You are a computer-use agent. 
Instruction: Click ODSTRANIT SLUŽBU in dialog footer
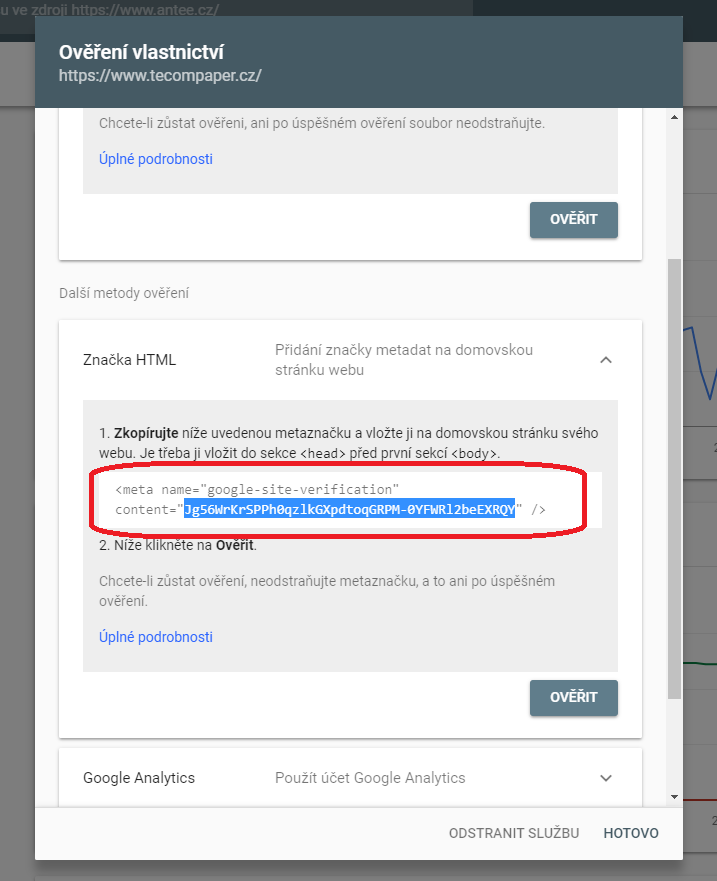click(x=515, y=833)
